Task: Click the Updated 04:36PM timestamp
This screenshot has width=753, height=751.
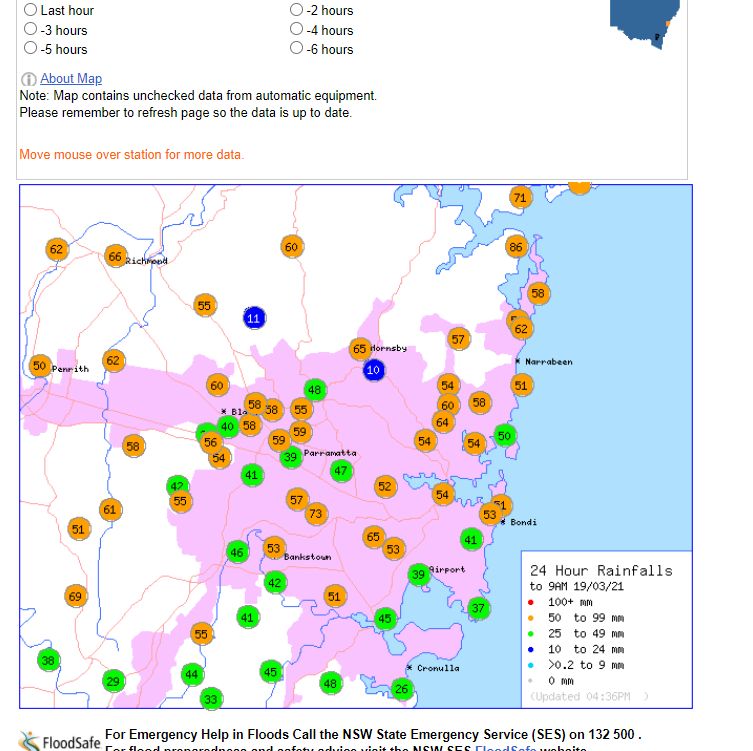Action: point(589,696)
